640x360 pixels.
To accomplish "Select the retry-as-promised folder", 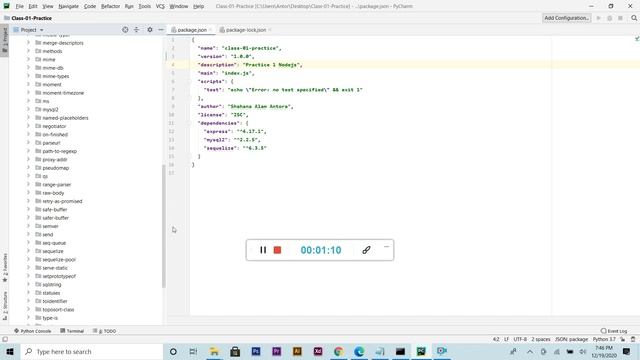I will (x=62, y=201).
